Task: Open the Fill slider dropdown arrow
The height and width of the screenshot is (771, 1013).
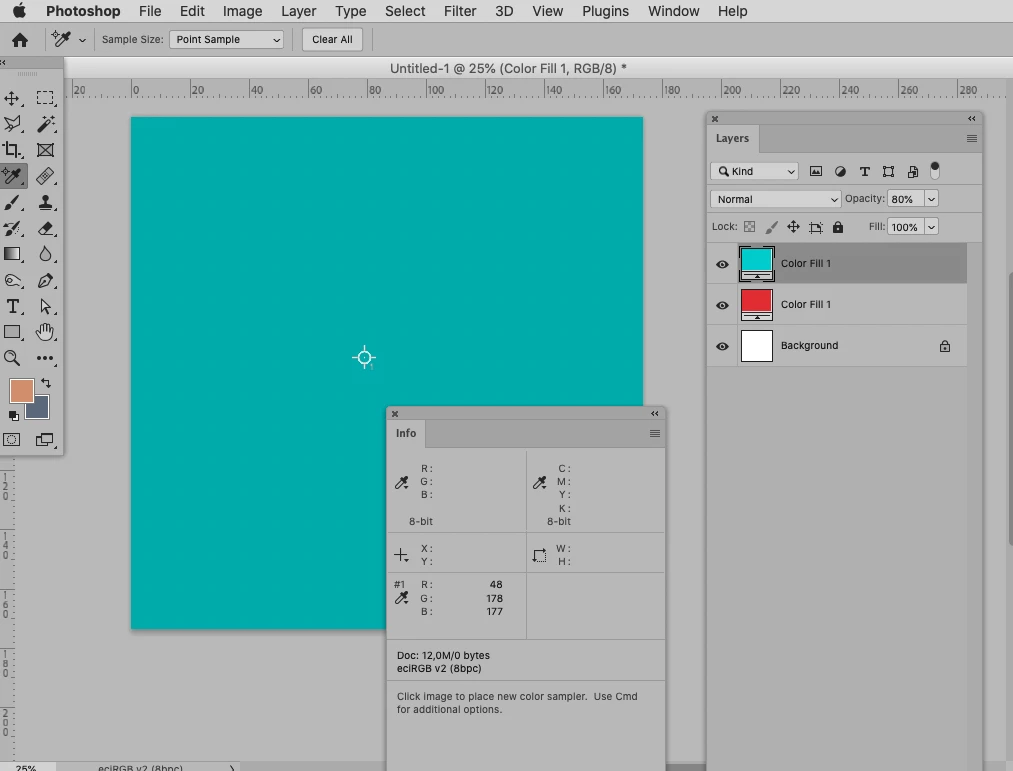Action: pyautogui.click(x=932, y=227)
